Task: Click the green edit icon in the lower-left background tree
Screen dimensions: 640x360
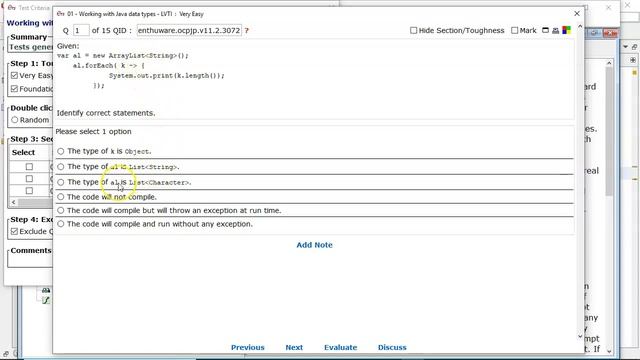Action: tap(46, 300)
